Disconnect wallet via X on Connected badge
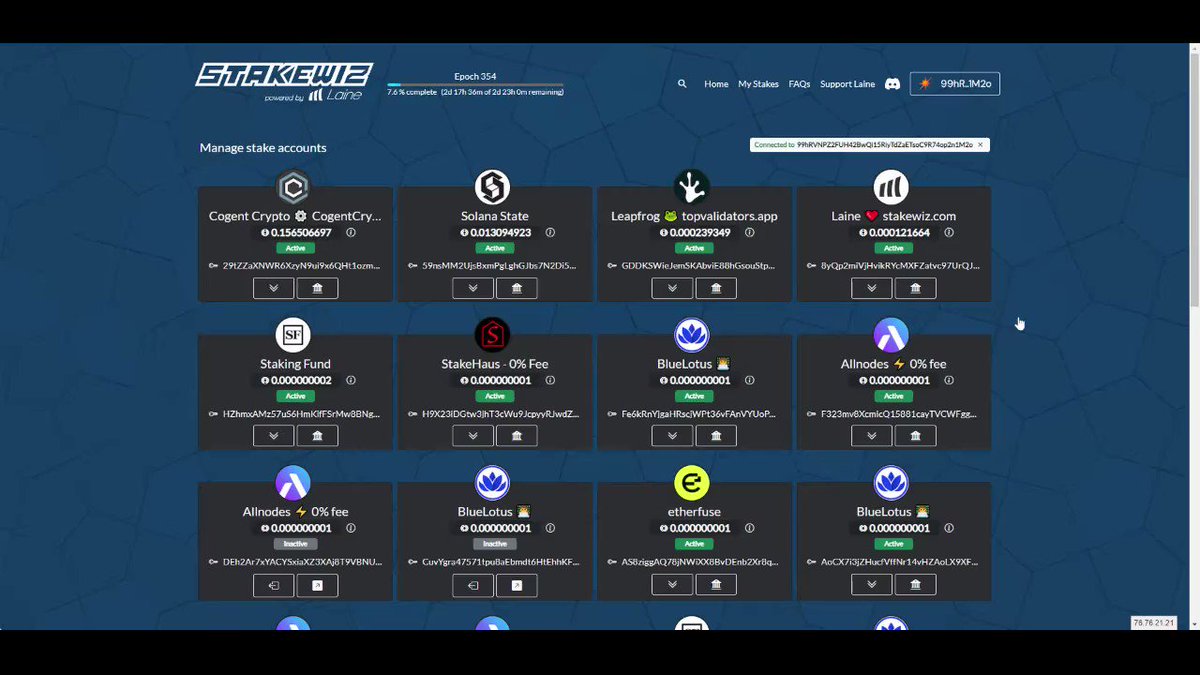Image resolution: width=1200 pixels, height=675 pixels. pos(981,145)
